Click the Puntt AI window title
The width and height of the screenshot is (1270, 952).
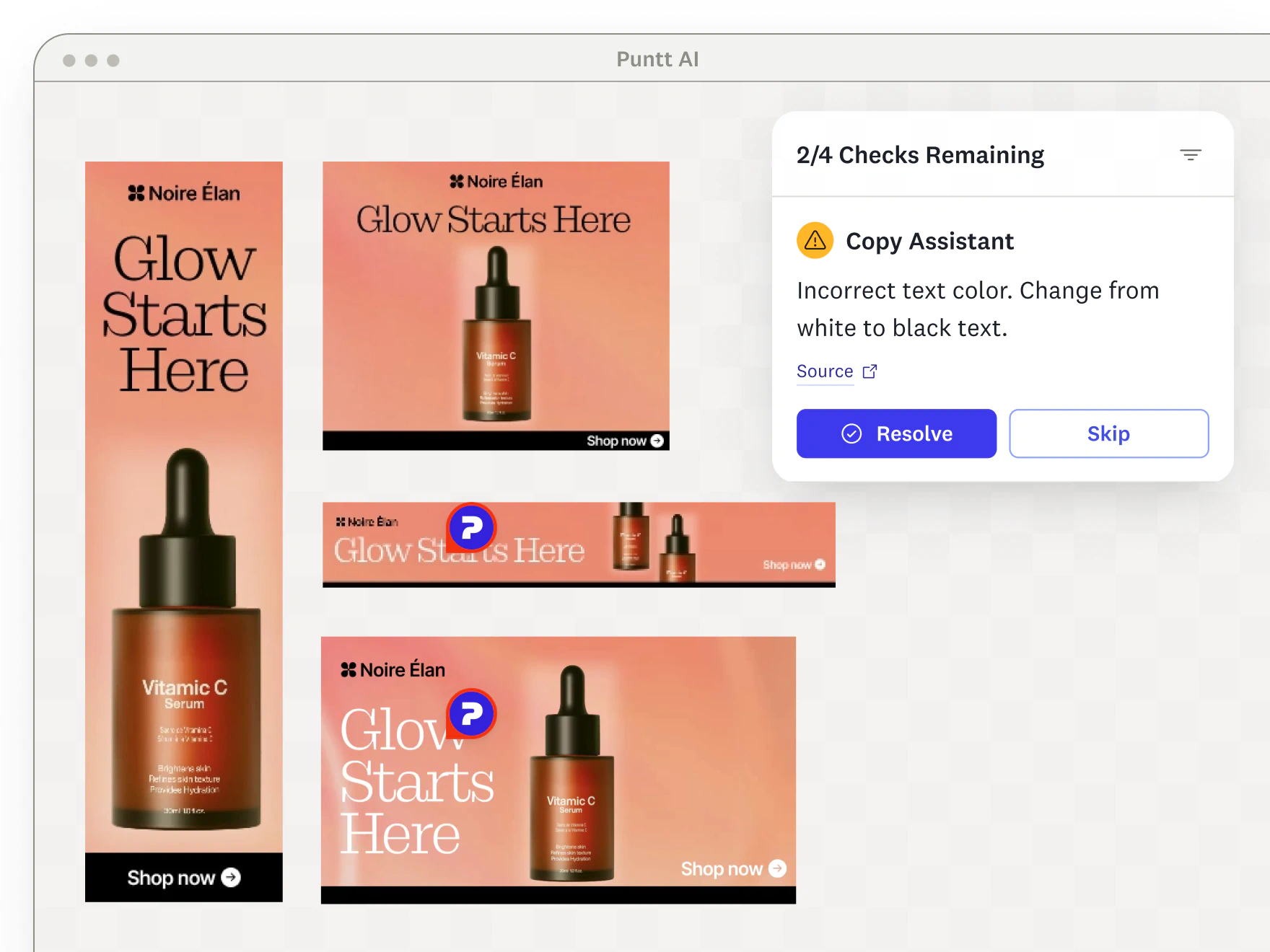click(657, 59)
